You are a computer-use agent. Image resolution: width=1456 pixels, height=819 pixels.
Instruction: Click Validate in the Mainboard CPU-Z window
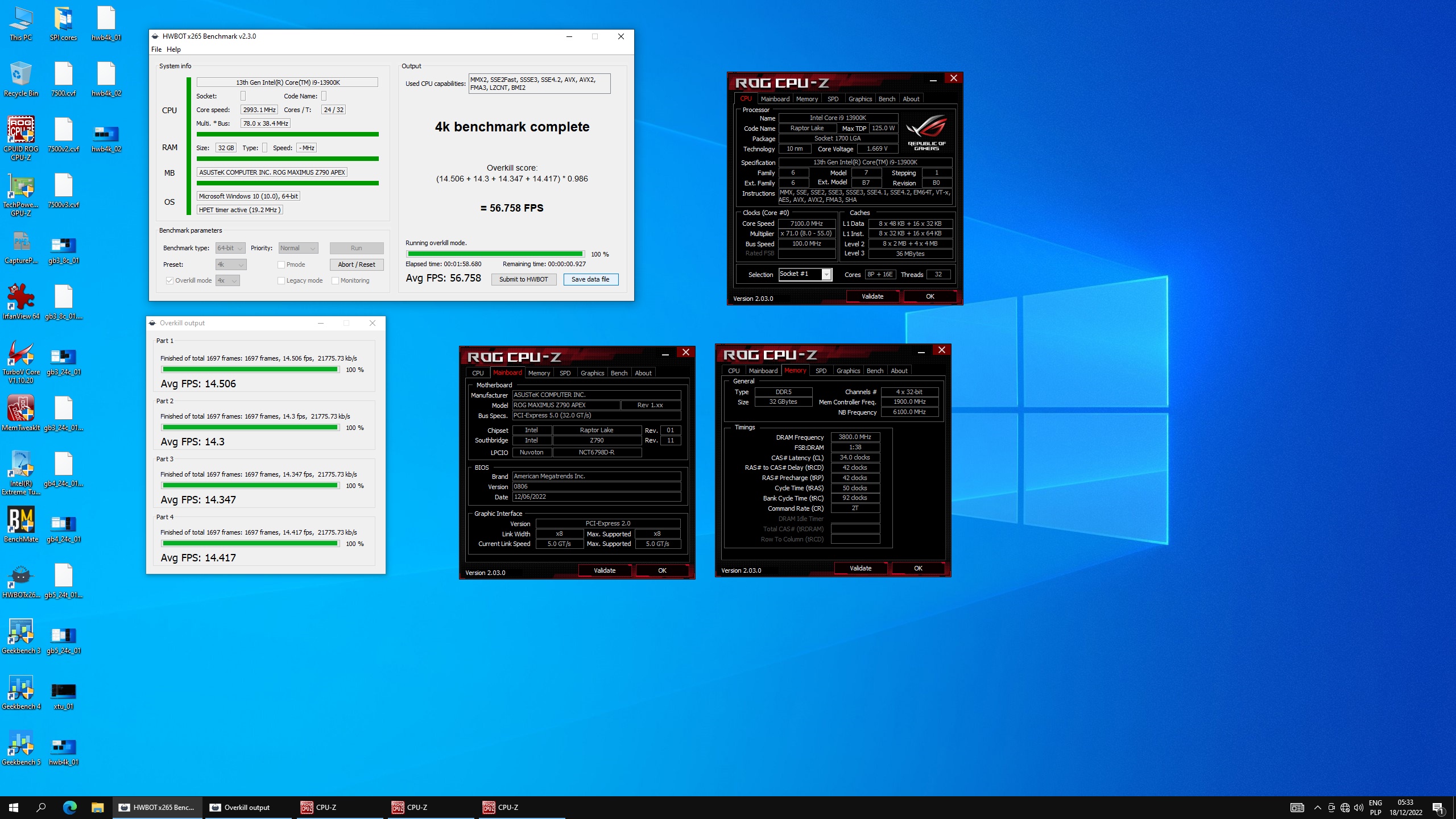[605, 570]
